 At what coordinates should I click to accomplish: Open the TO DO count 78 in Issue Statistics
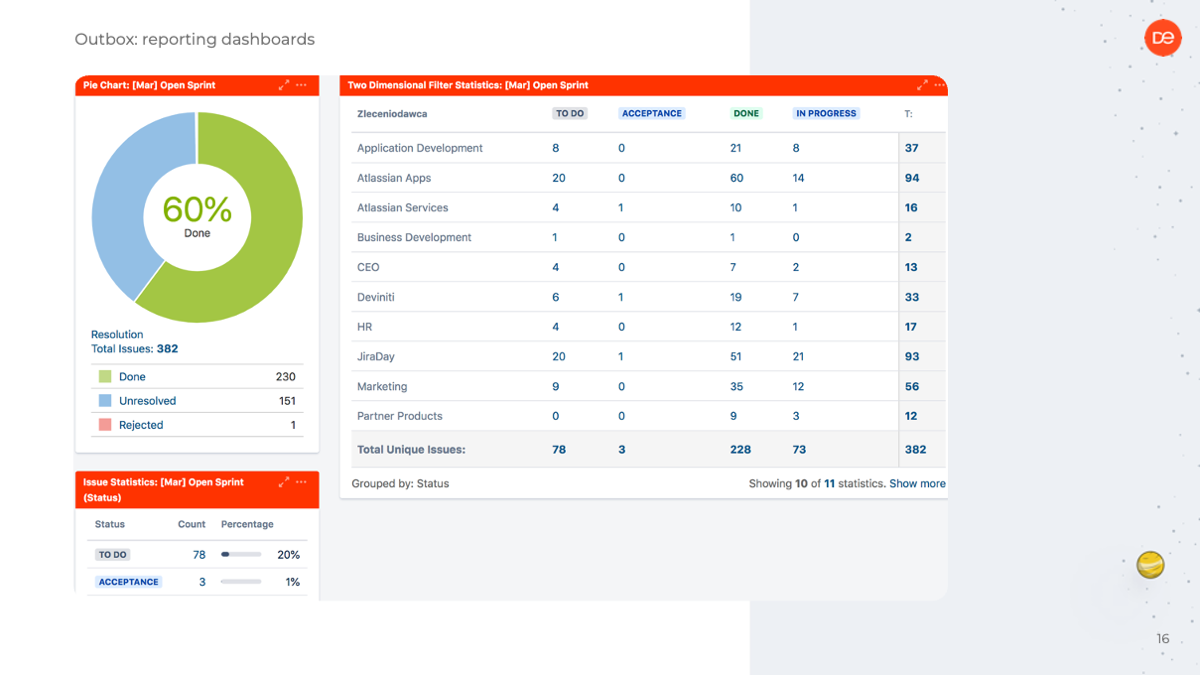pyautogui.click(x=199, y=554)
